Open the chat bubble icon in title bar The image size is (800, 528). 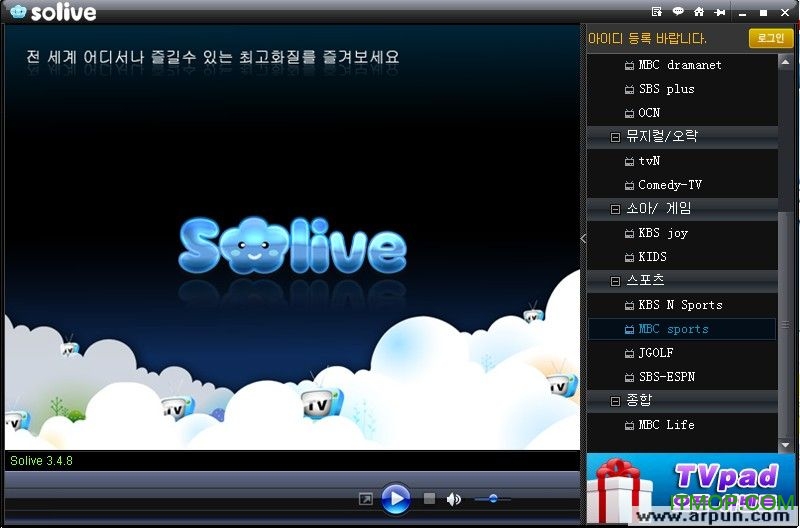pyautogui.click(x=678, y=11)
